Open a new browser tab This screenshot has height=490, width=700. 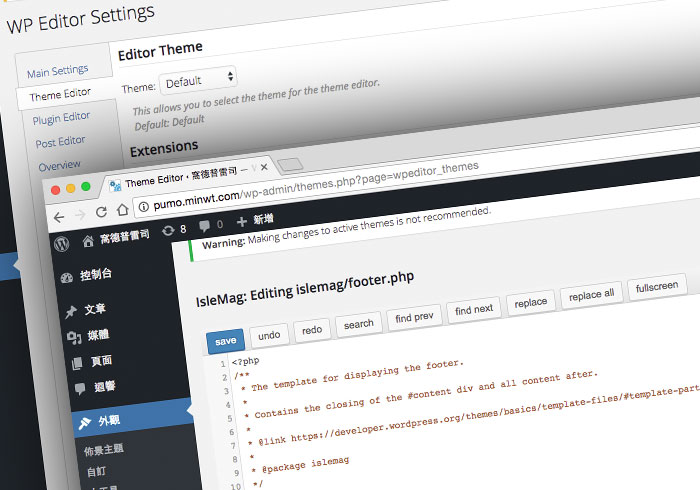click(290, 165)
